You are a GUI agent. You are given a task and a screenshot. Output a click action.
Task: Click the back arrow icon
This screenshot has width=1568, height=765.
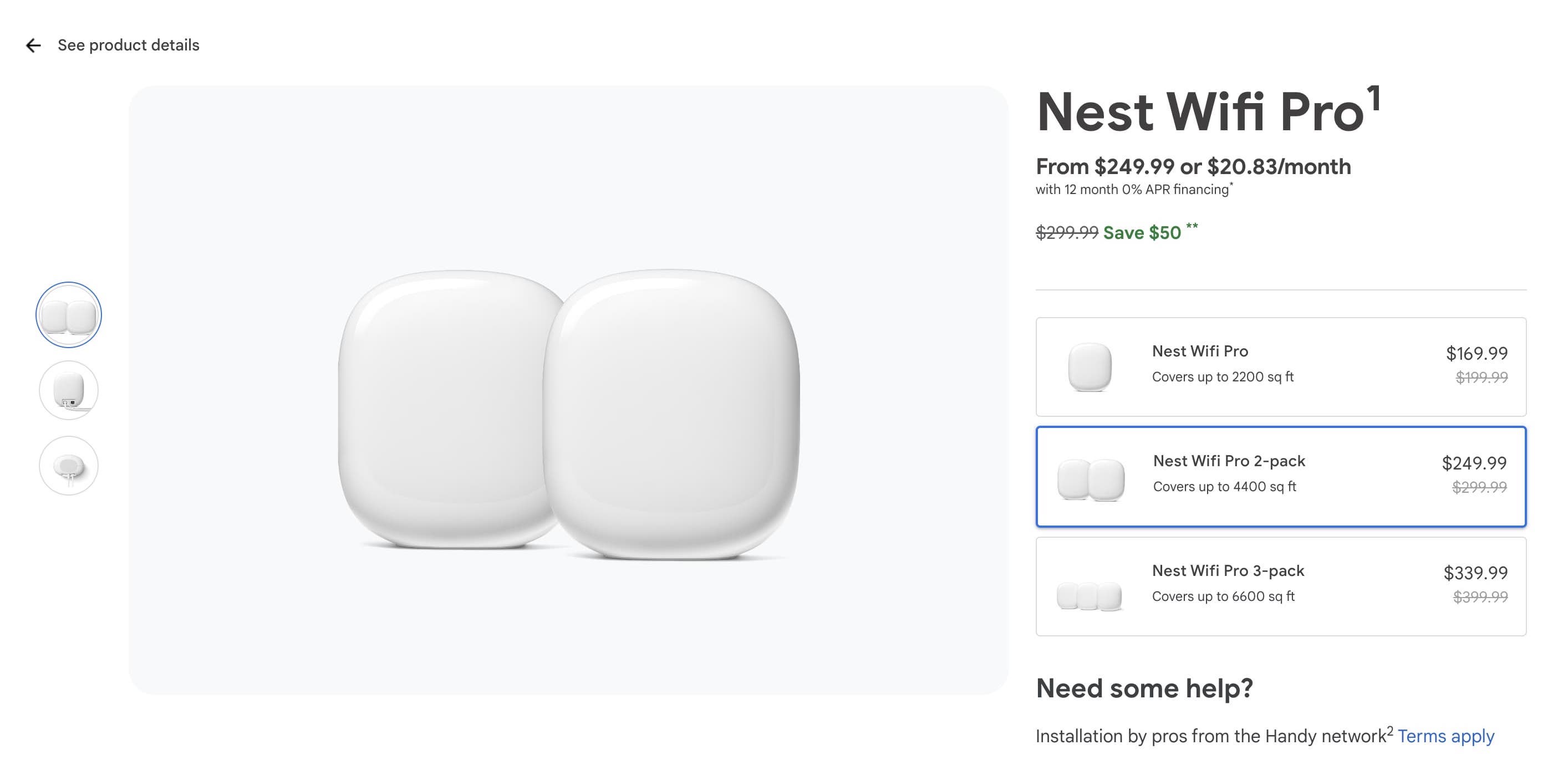[33, 45]
